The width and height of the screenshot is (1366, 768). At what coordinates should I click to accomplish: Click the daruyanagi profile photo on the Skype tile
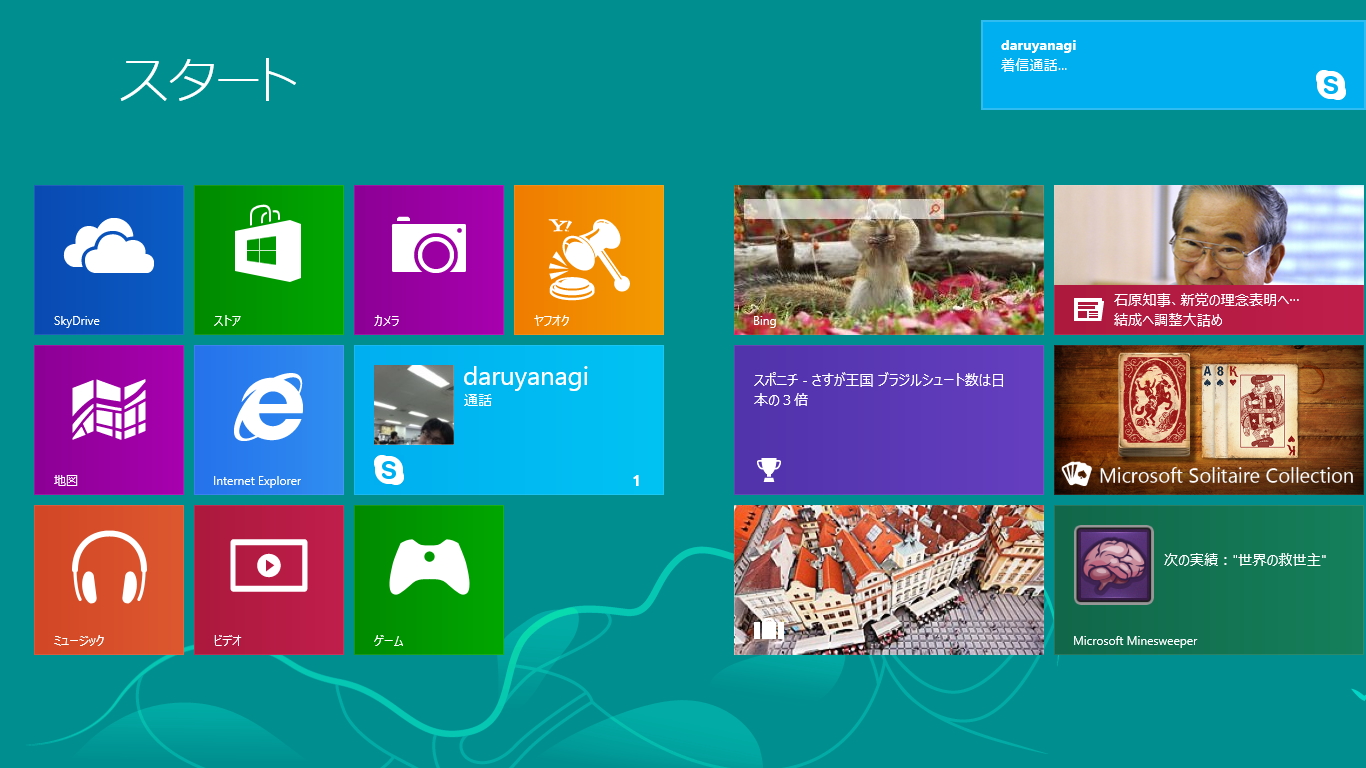(414, 405)
